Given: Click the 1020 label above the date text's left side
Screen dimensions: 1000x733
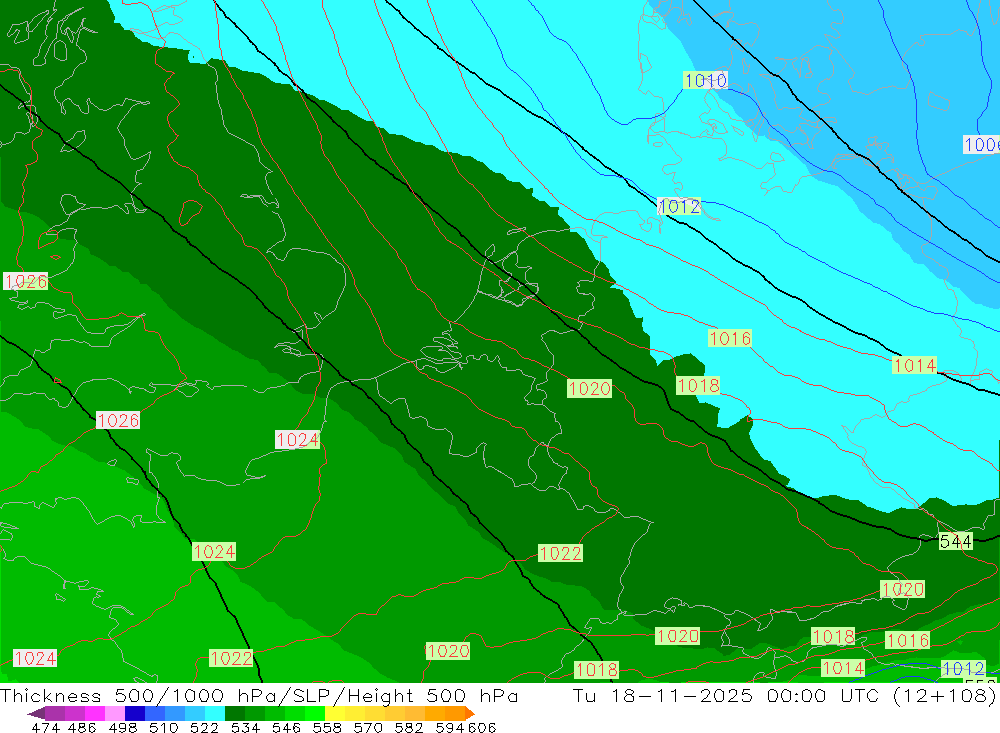Looking at the screenshot, I should point(448,651).
